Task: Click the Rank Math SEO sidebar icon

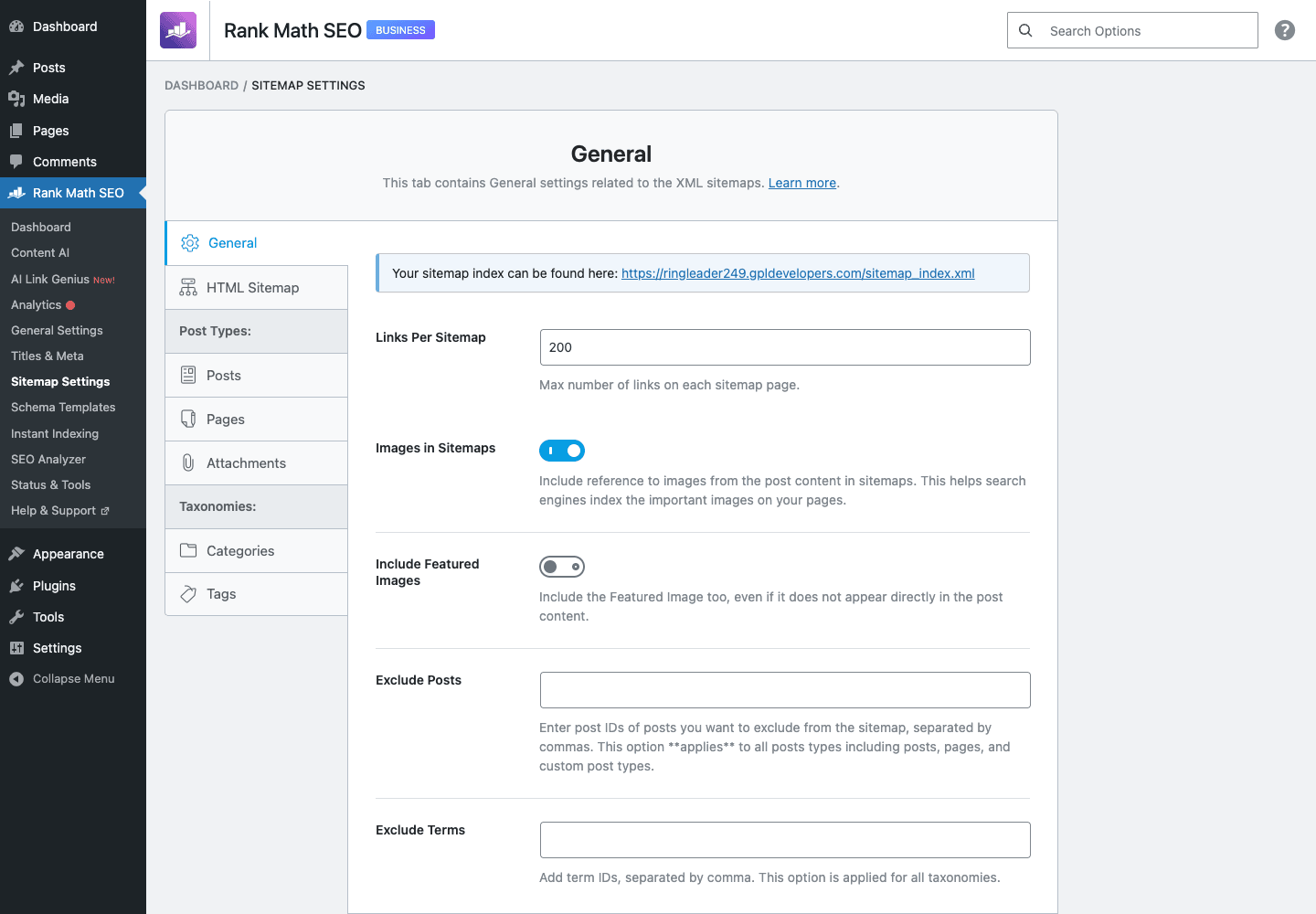Action: click(x=16, y=193)
